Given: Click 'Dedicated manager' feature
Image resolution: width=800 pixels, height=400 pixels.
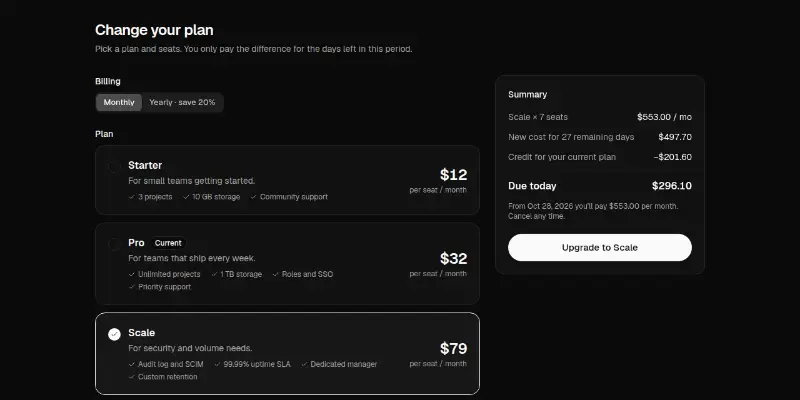Looking at the screenshot, I should click(x=339, y=364).
